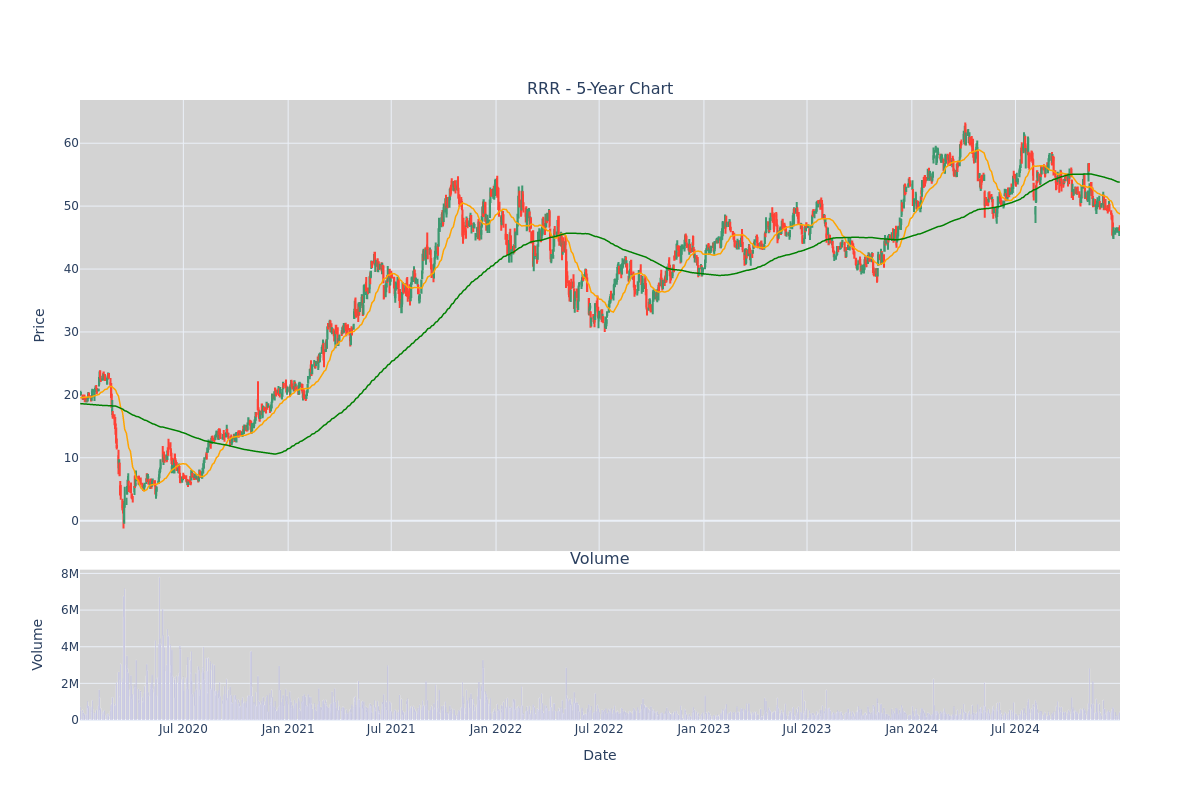Viewport: 1200px width, 800px height.
Task: Click the 'Volume' subplot title
Action: click(600, 559)
